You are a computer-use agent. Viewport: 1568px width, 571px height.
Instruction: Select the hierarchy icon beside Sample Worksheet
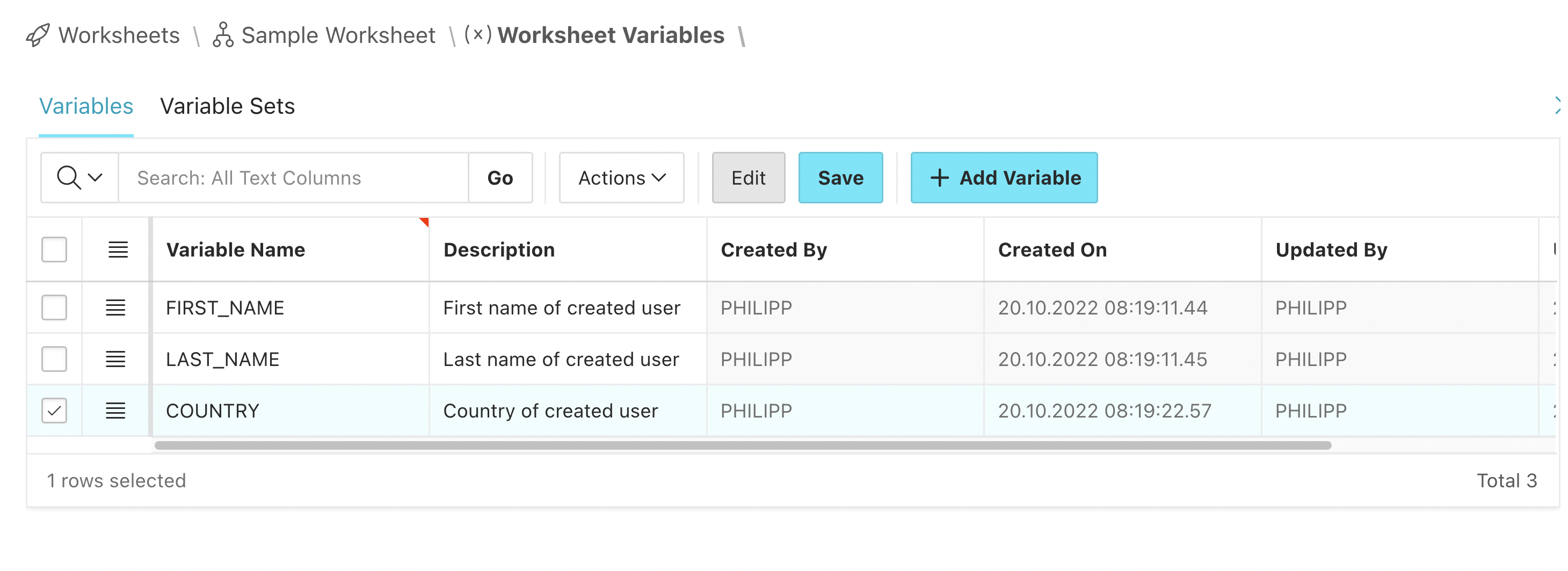[223, 35]
